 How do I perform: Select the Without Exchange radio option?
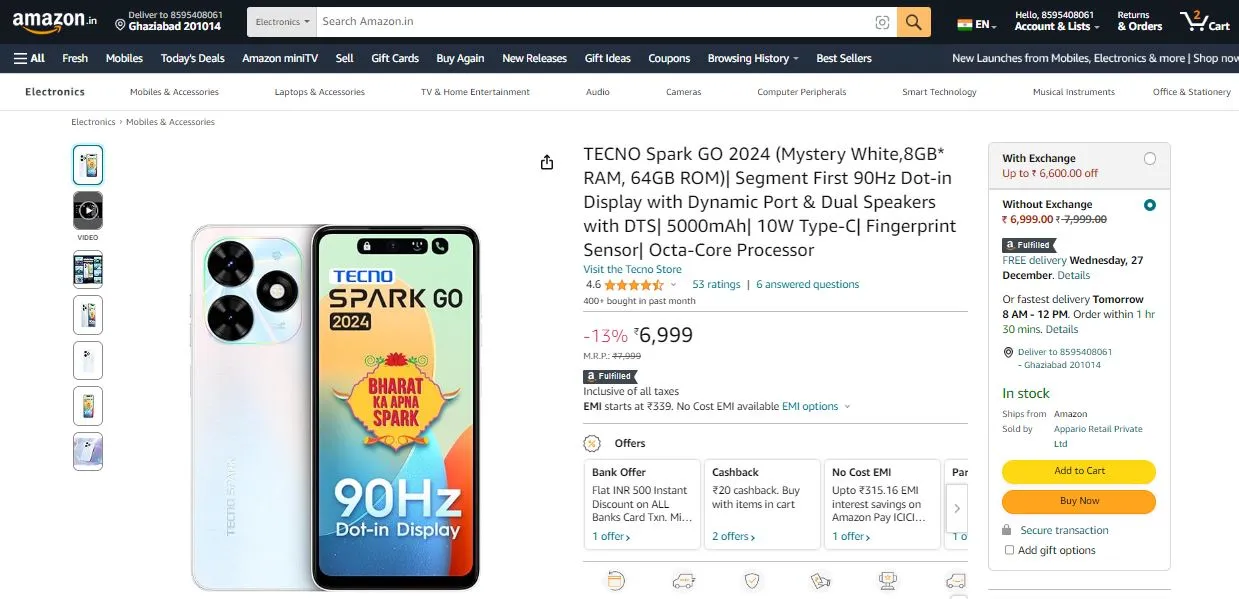tap(1150, 205)
